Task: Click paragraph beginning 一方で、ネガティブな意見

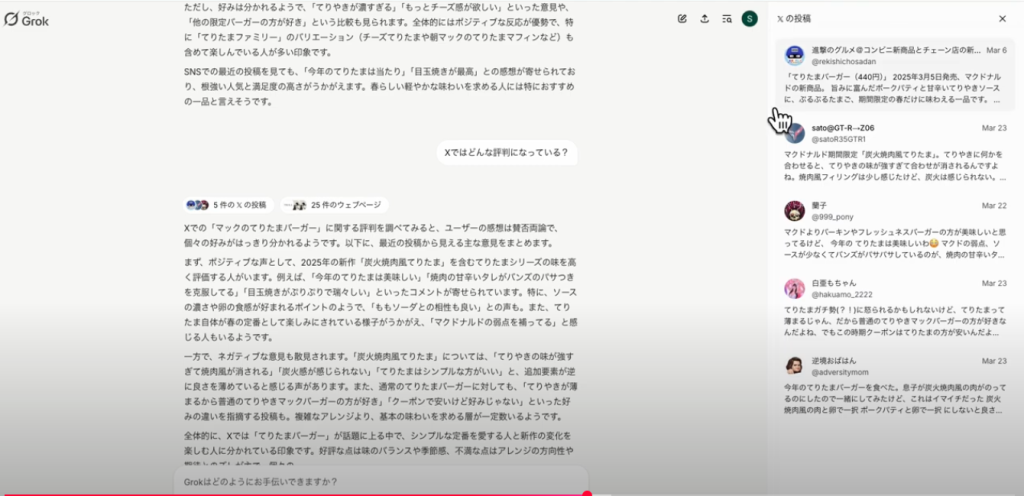Action: [x=381, y=386]
